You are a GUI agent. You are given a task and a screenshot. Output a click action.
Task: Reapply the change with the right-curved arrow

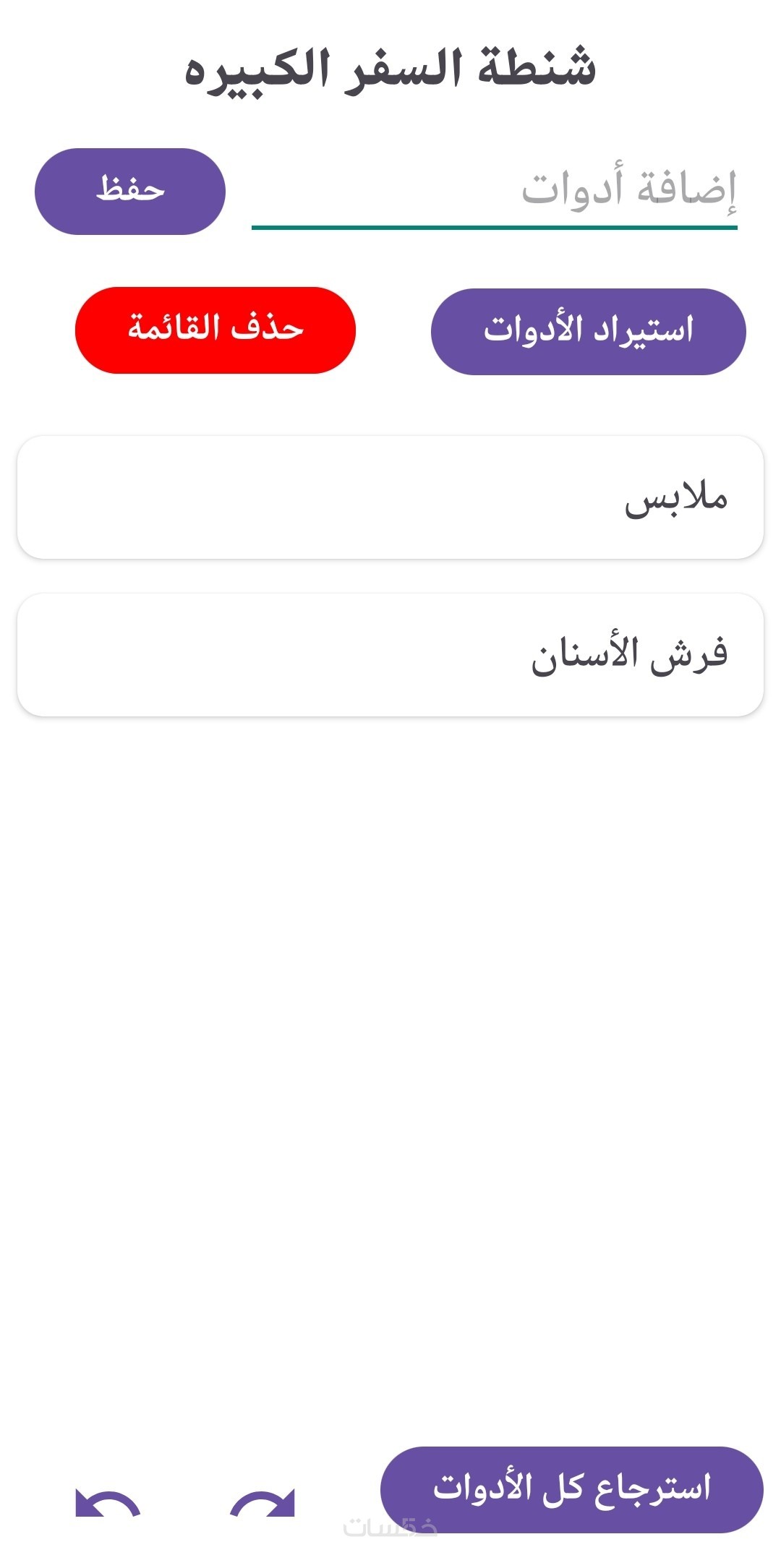[263, 1503]
